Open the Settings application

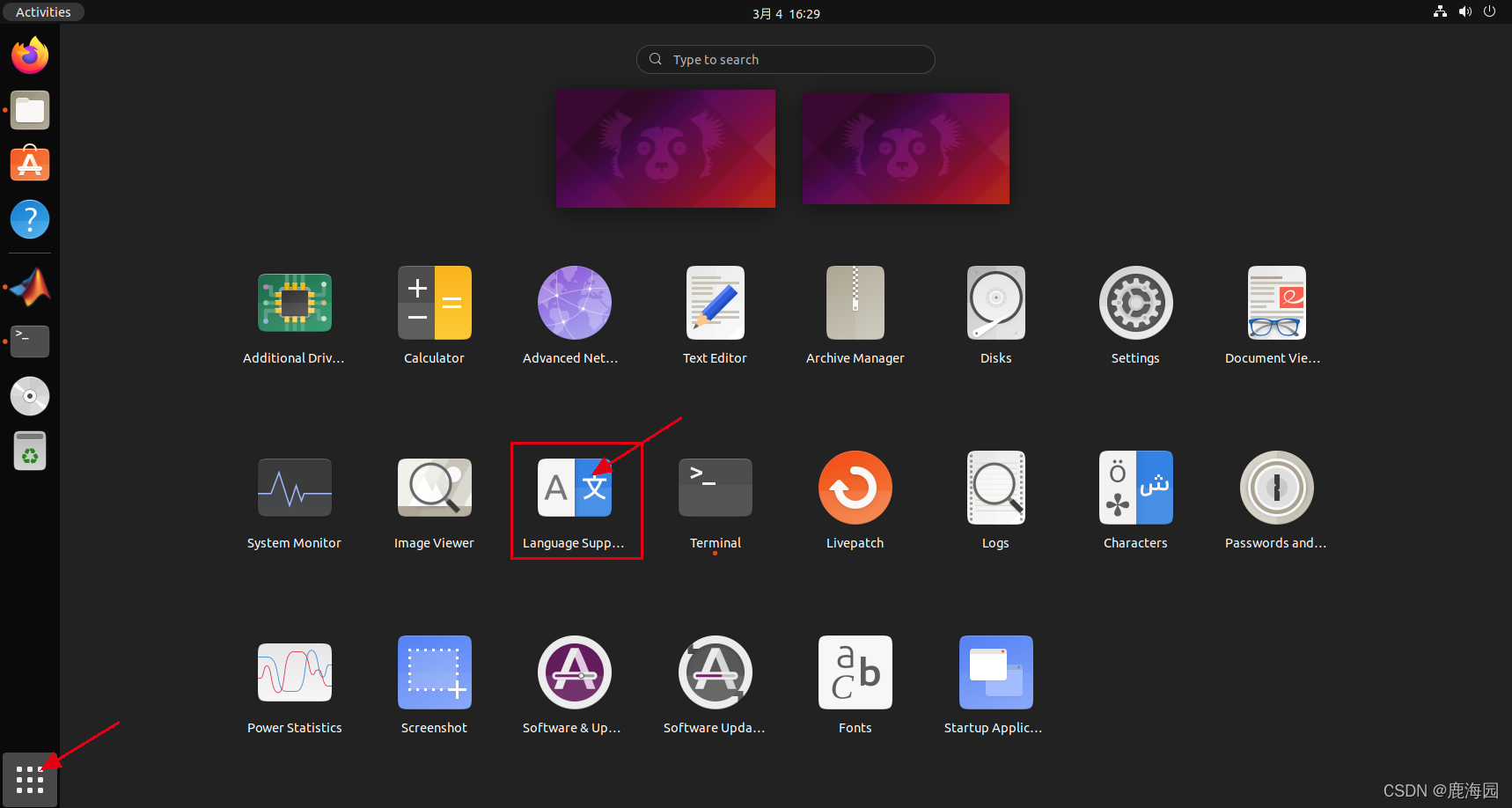[x=1134, y=303]
